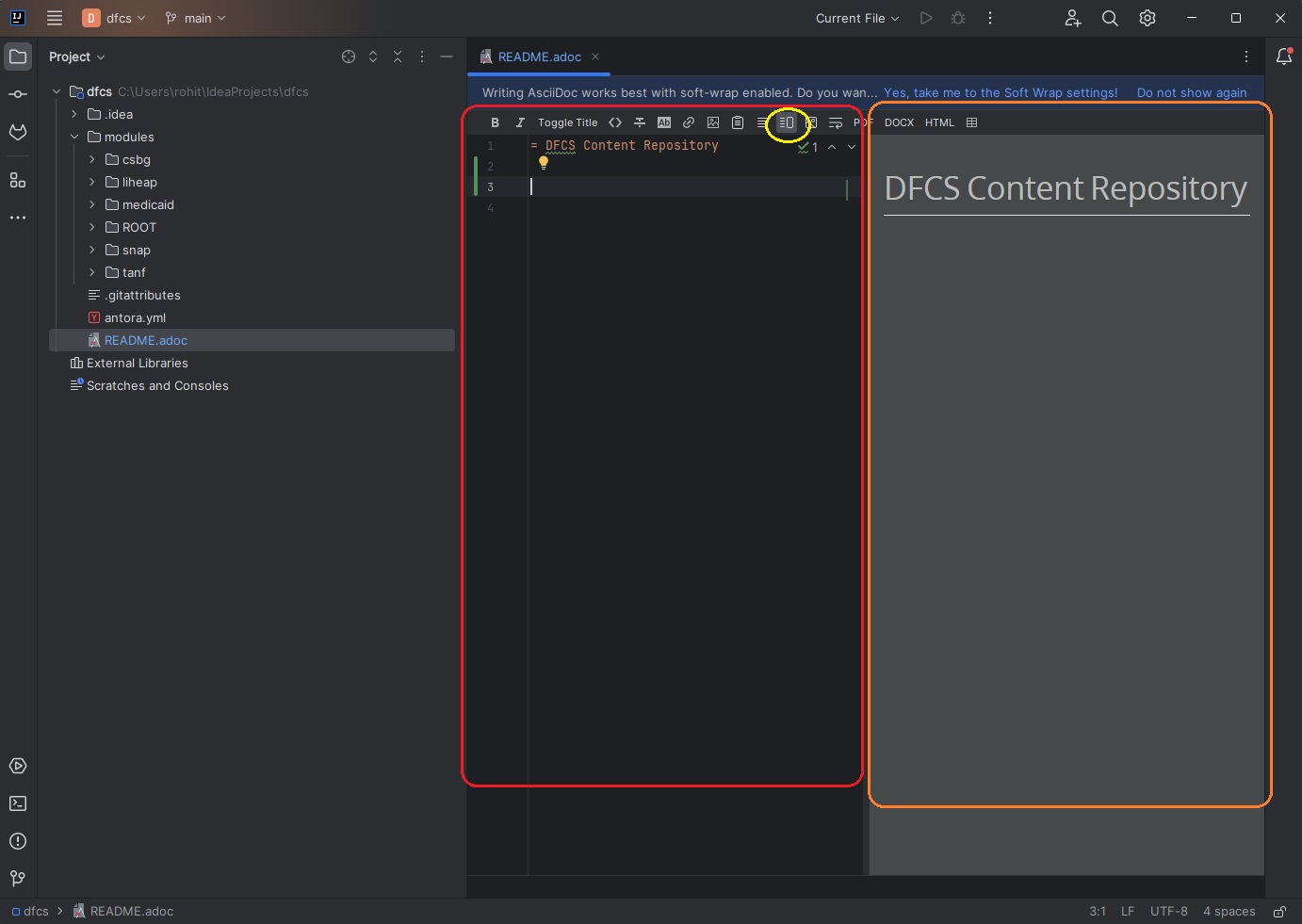The width and height of the screenshot is (1302, 924).
Task: Click the intention lightbulb in editor
Action: click(544, 162)
